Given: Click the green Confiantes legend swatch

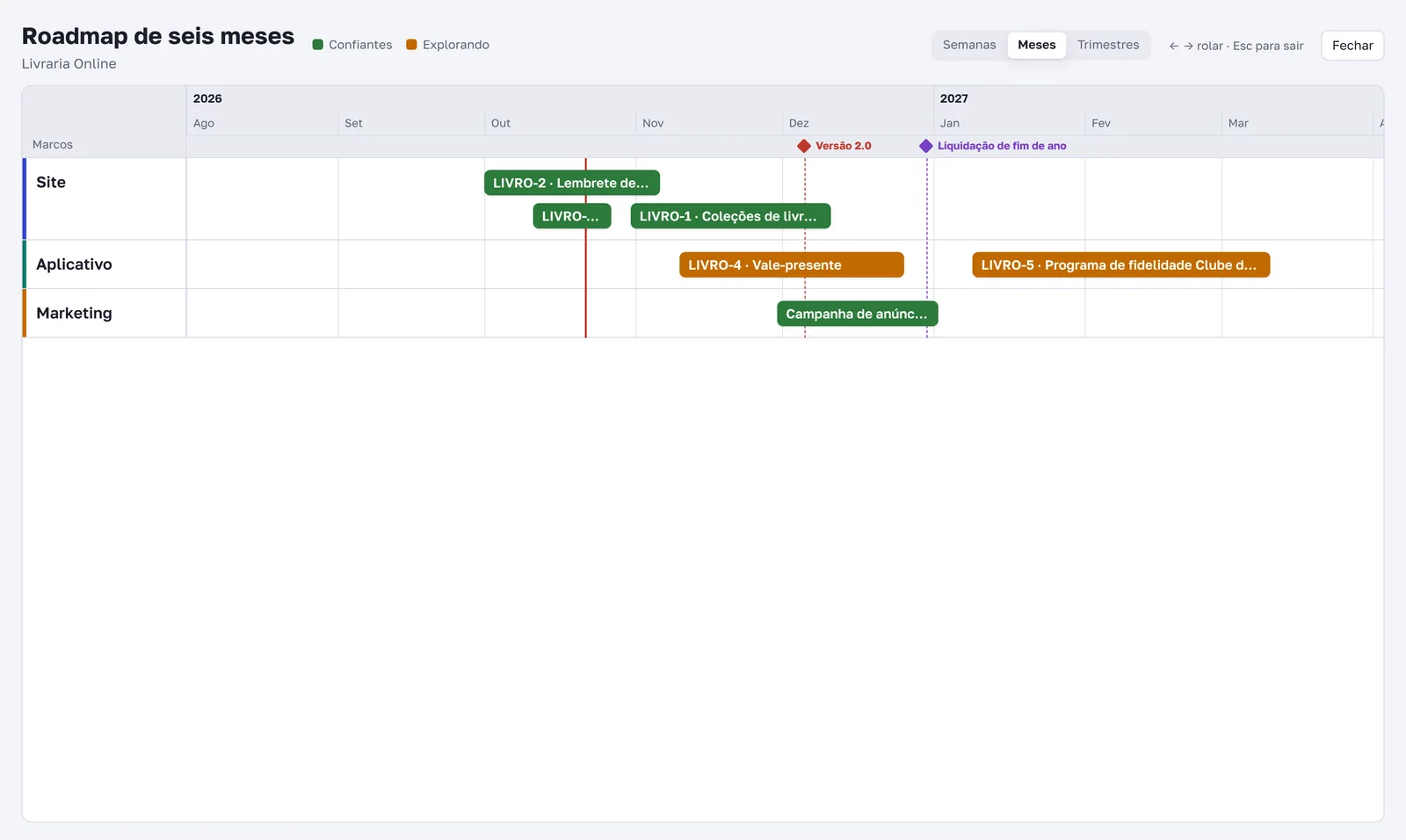Looking at the screenshot, I should (x=318, y=45).
